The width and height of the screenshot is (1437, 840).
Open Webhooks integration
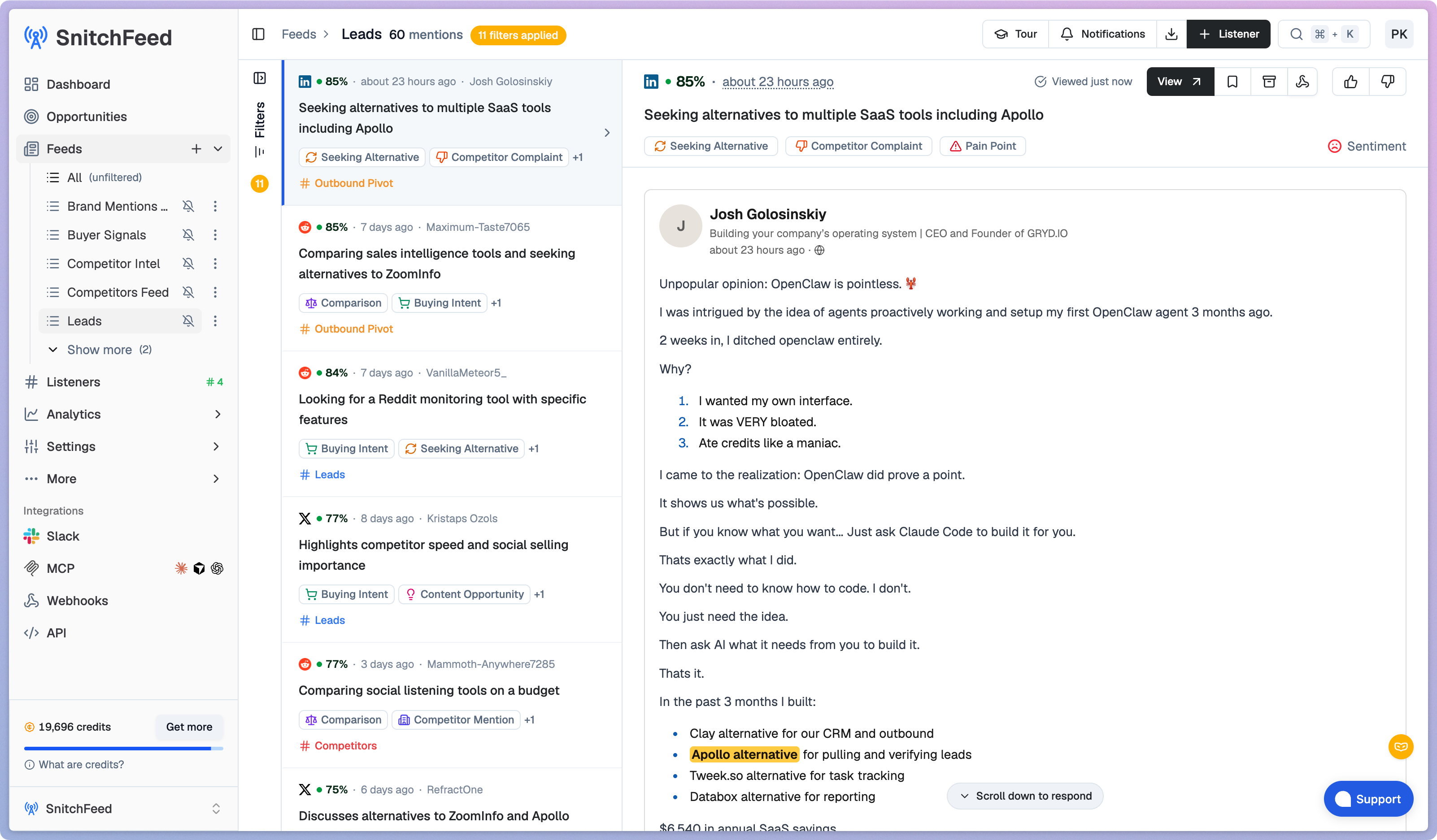click(x=123, y=601)
